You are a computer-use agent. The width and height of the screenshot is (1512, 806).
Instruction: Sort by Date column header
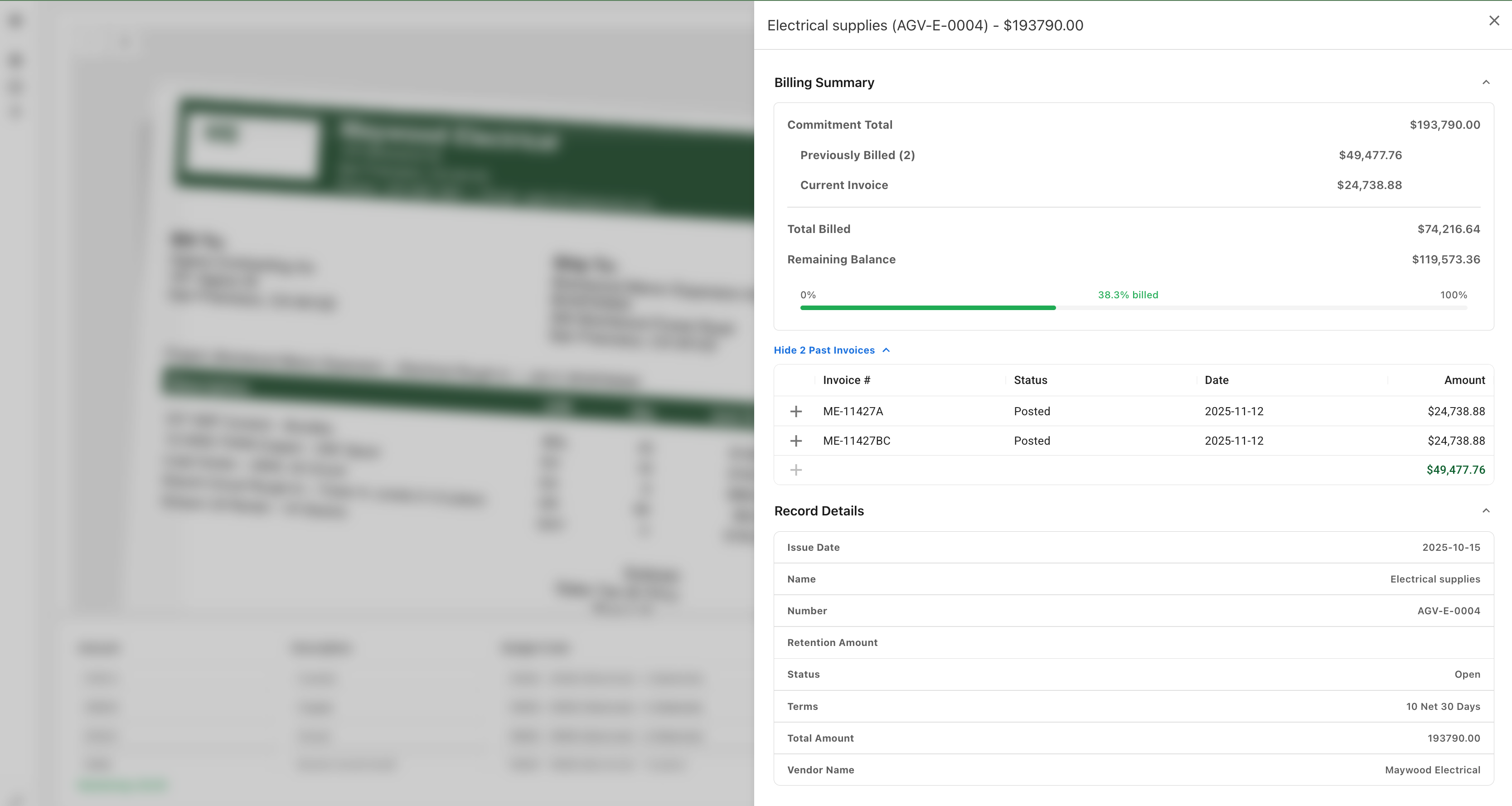1216,380
